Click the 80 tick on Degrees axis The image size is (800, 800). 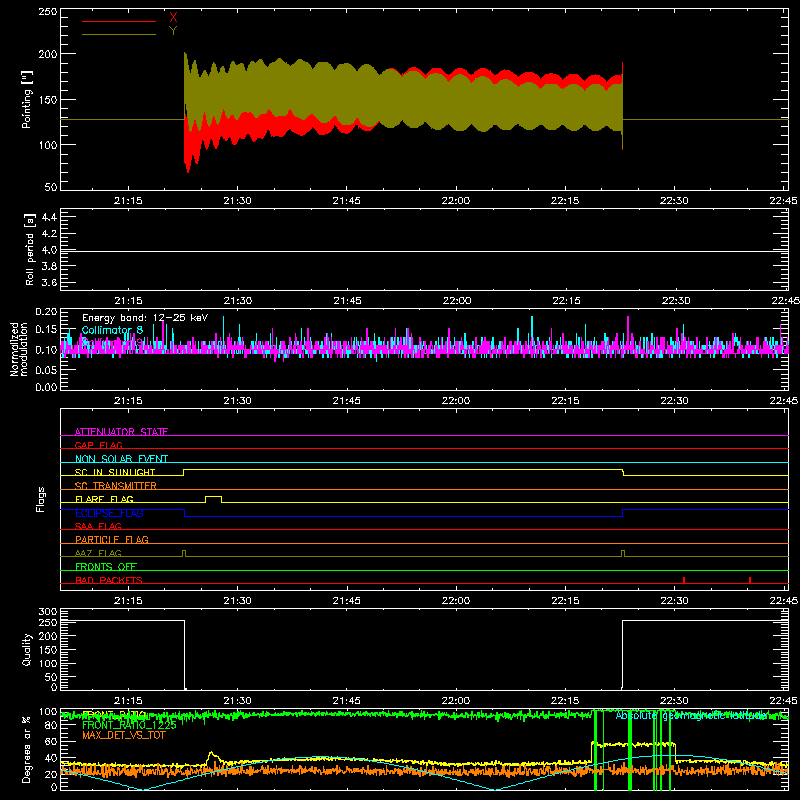pos(51,726)
